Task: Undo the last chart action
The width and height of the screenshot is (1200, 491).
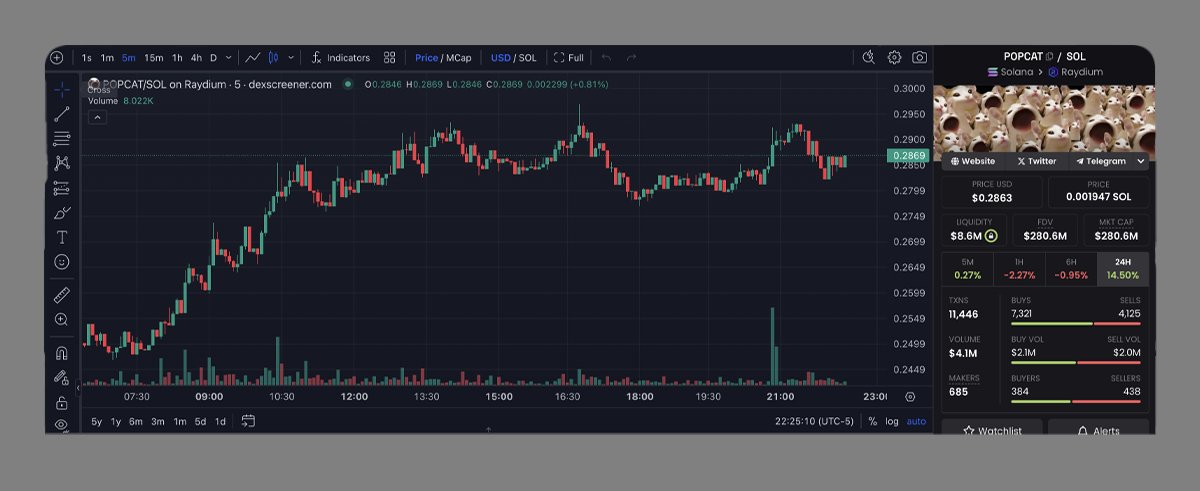Action: [x=606, y=58]
